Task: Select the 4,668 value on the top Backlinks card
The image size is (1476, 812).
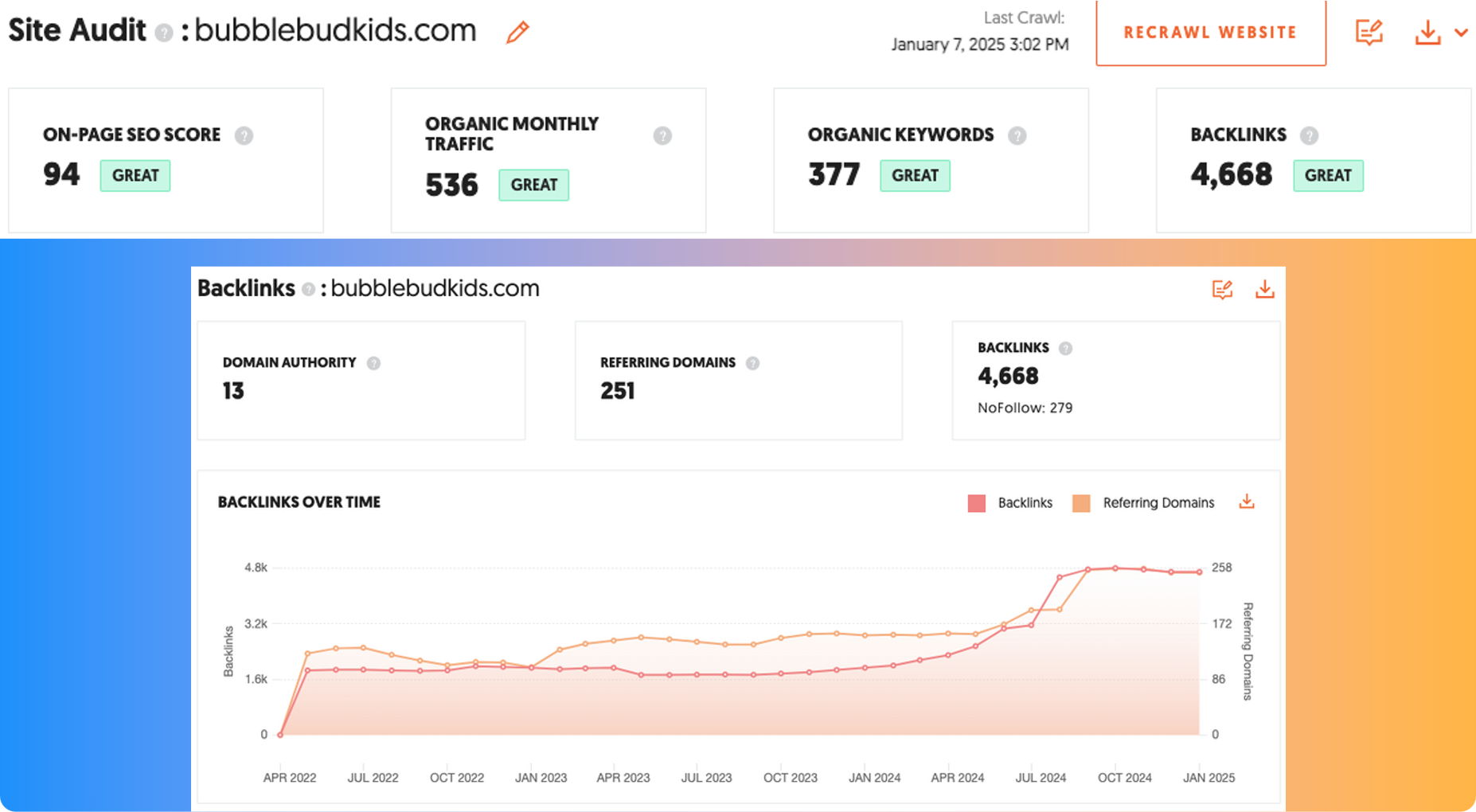Action: tap(1231, 174)
